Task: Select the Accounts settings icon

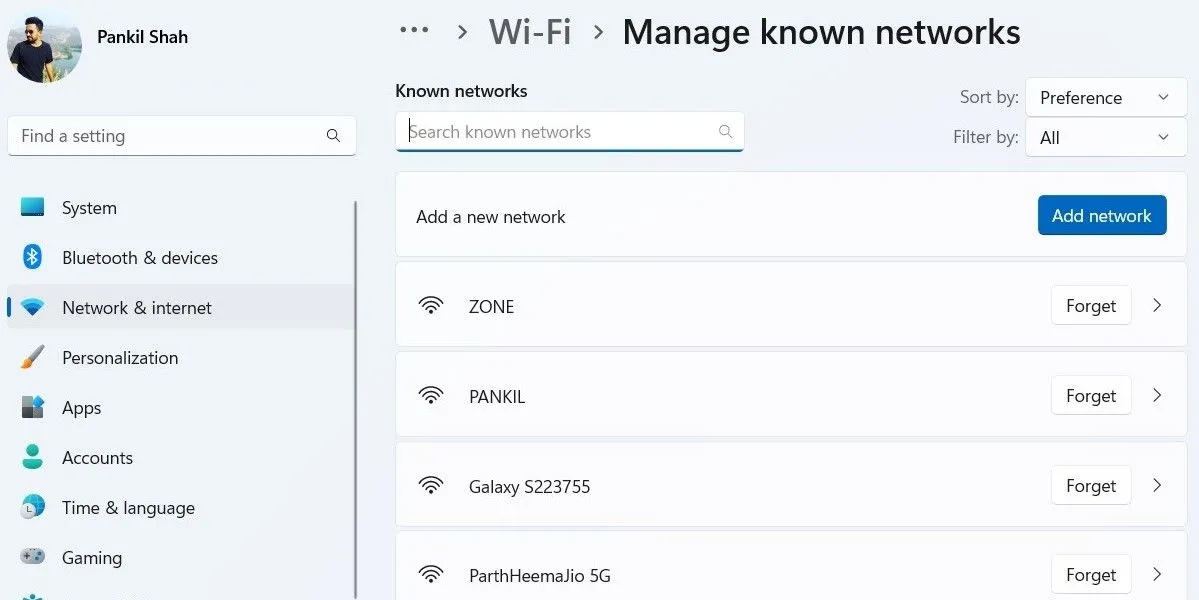Action: [34, 457]
